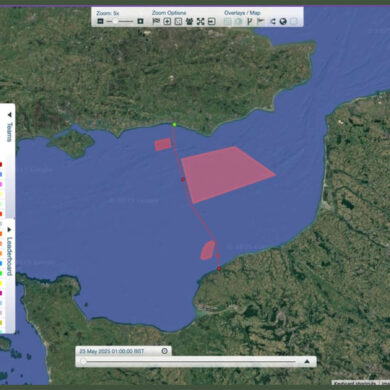The image size is (390, 390).
Task: Click the boxed plus zoom icon
Action: click(167, 21)
